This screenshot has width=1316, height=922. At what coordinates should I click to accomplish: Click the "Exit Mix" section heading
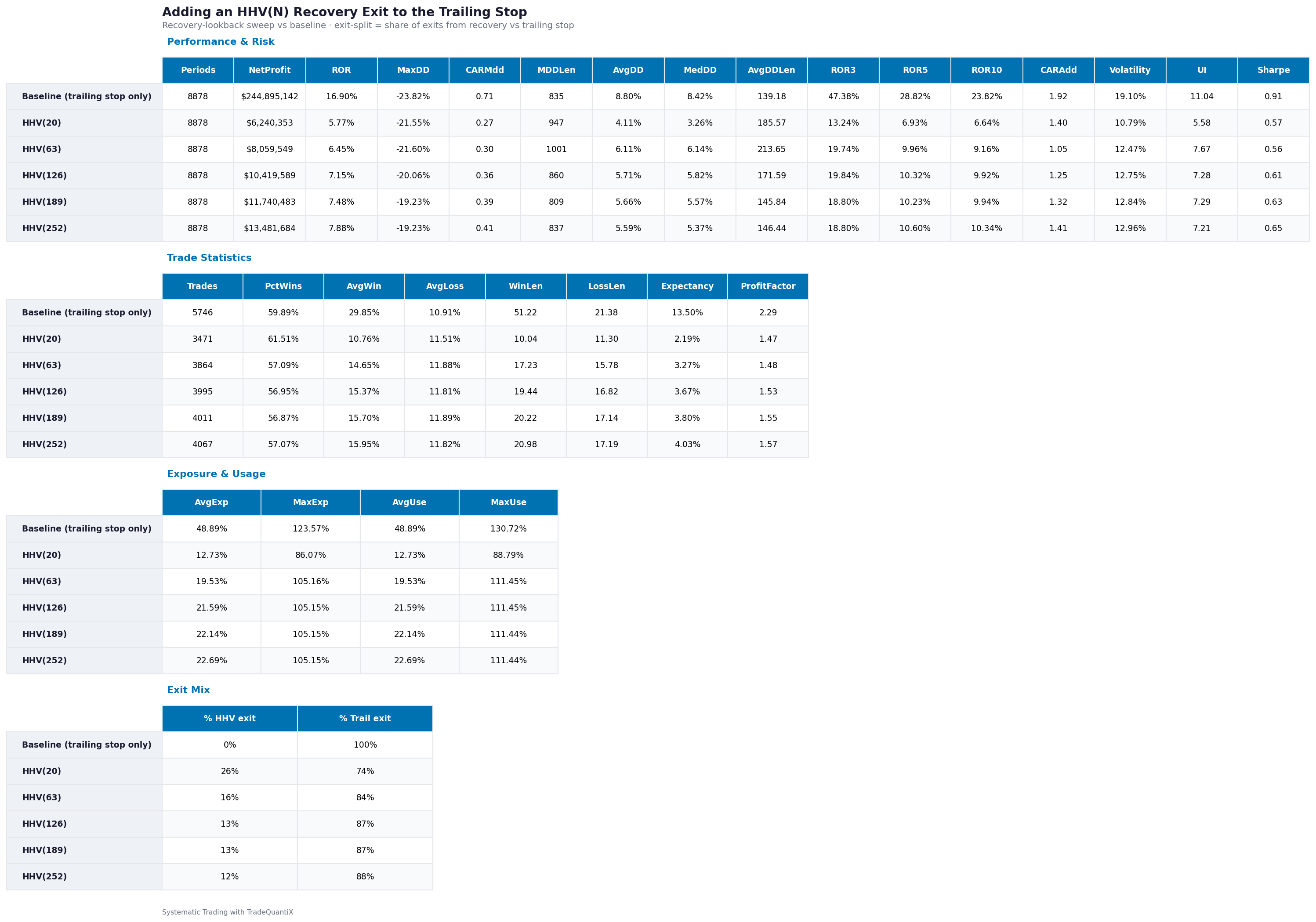(x=189, y=690)
